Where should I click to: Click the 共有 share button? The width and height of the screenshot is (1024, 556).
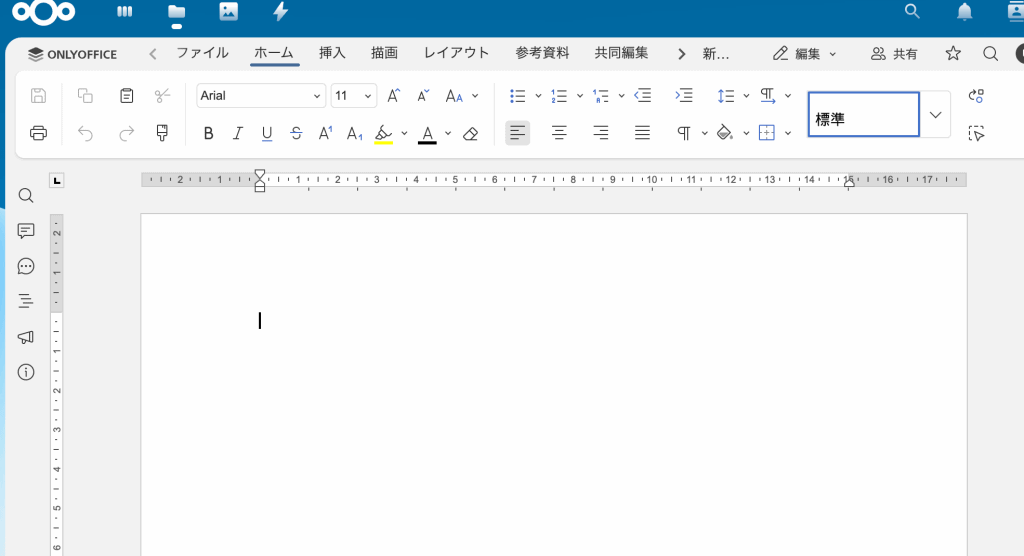pos(894,54)
